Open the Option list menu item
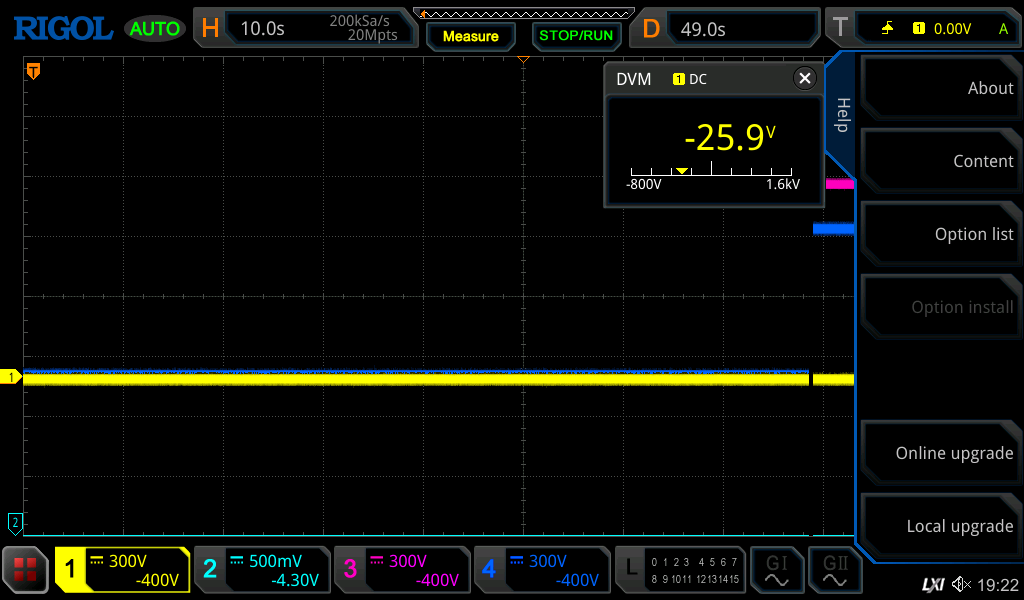 (x=941, y=234)
